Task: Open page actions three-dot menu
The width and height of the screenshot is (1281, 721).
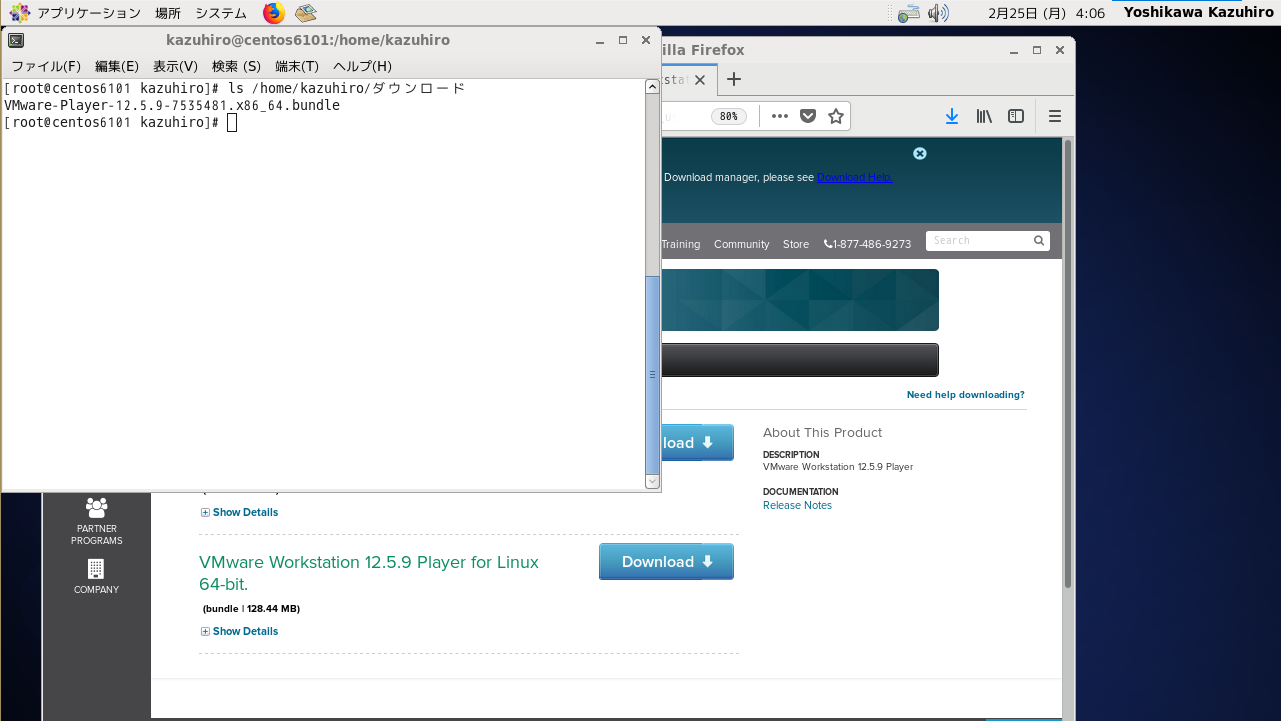Action: pos(780,116)
